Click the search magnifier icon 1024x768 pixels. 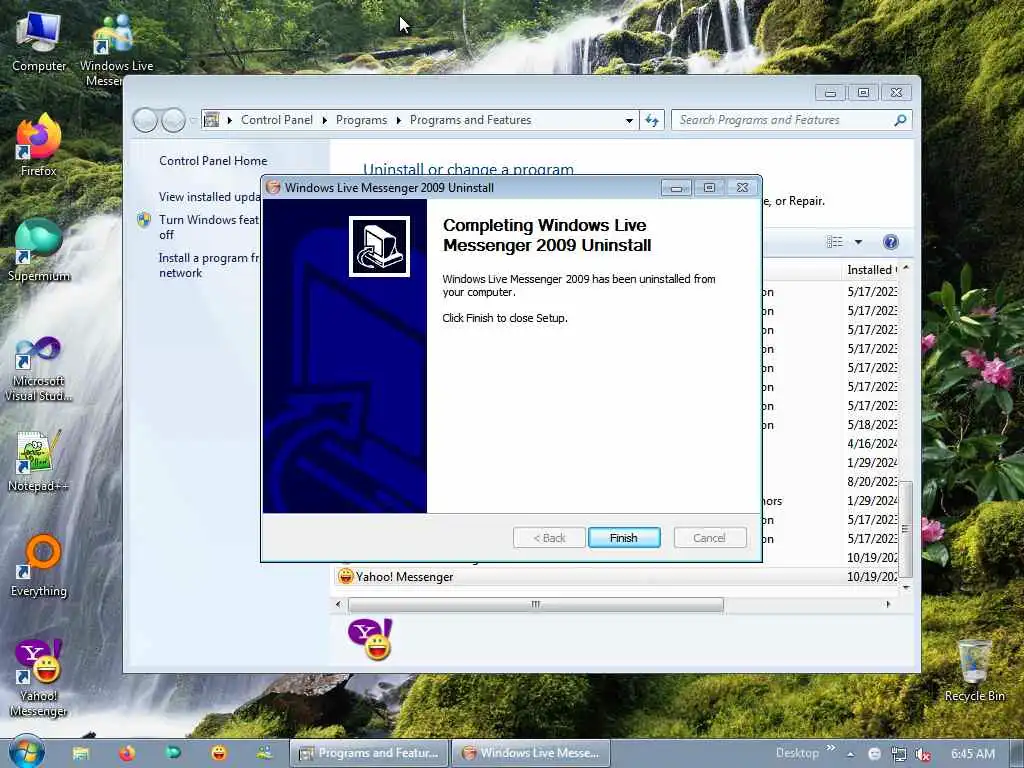coord(900,120)
